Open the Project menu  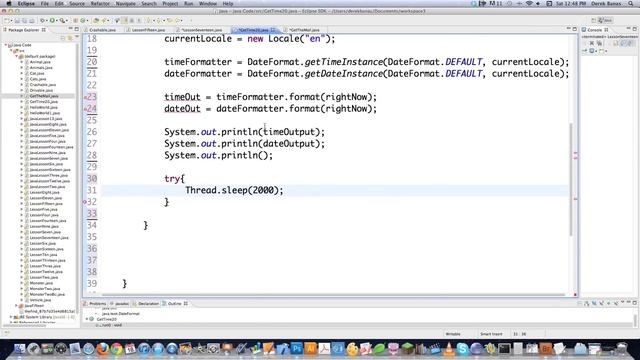click(170, 4)
